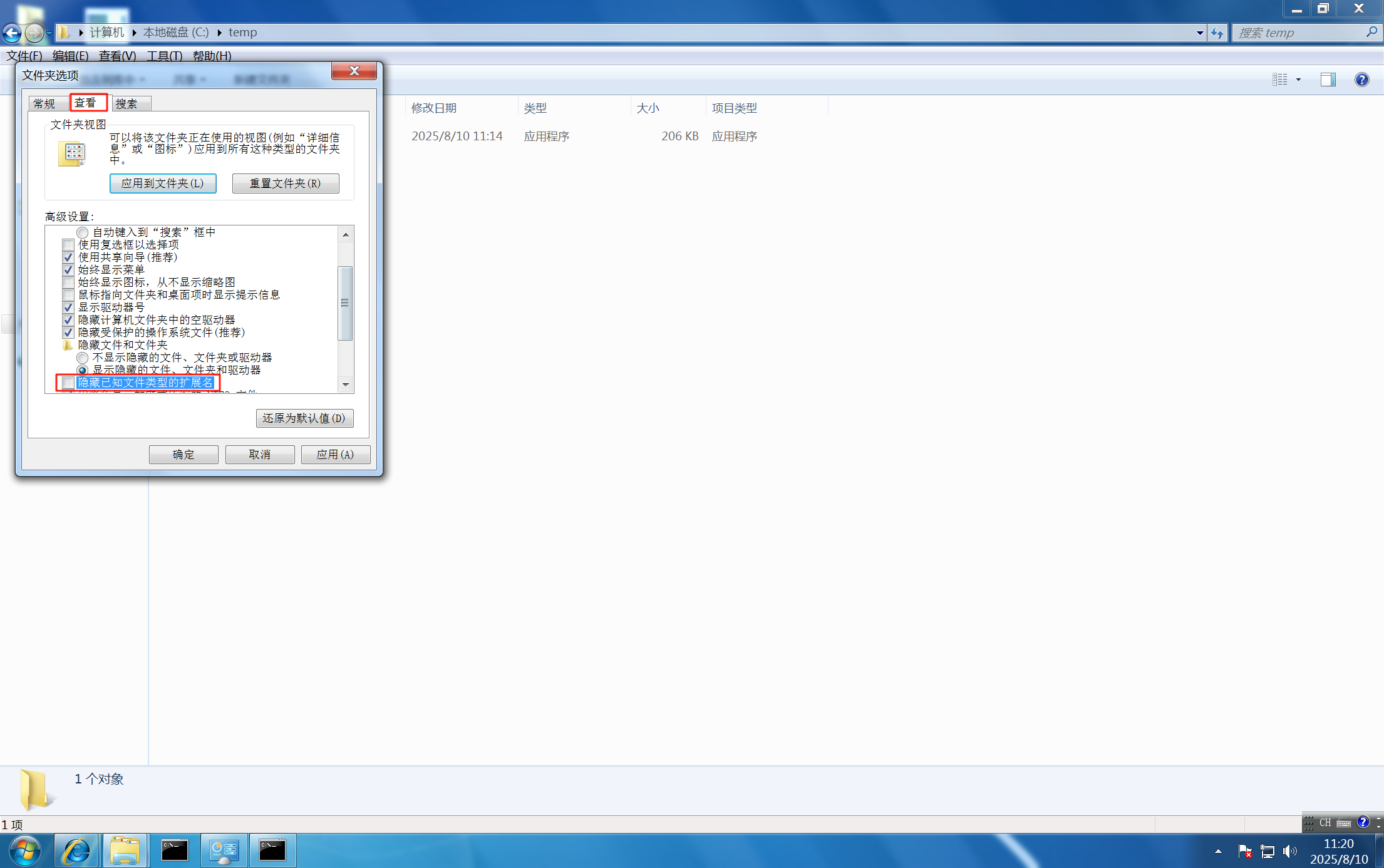Open the view options dropdown arrow
Viewport: 1384px width, 868px height.
(1298, 80)
